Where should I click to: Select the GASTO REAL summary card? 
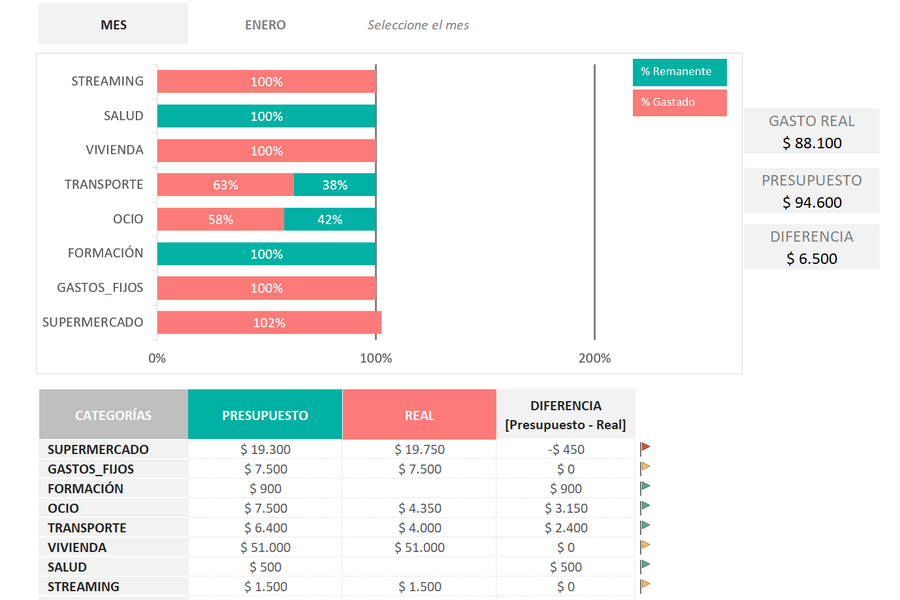coord(811,131)
